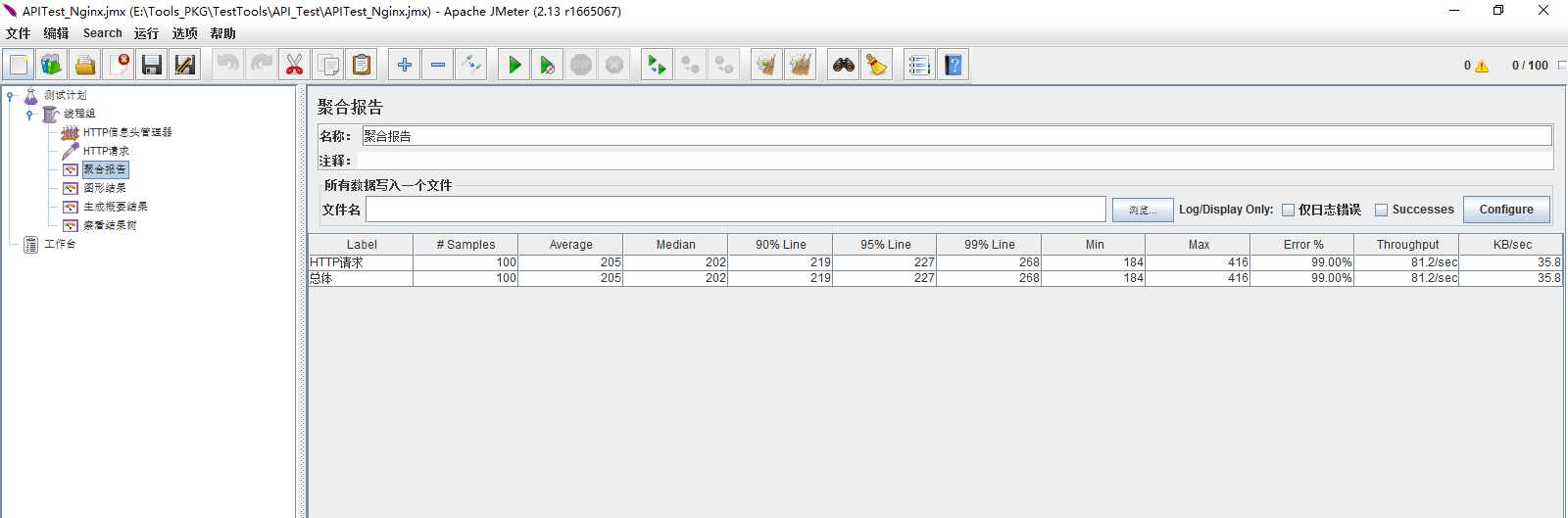Click the 总体 row label cell
Image resolution: width=1568 pixels, height=518 pixels.
click(361, 278)
